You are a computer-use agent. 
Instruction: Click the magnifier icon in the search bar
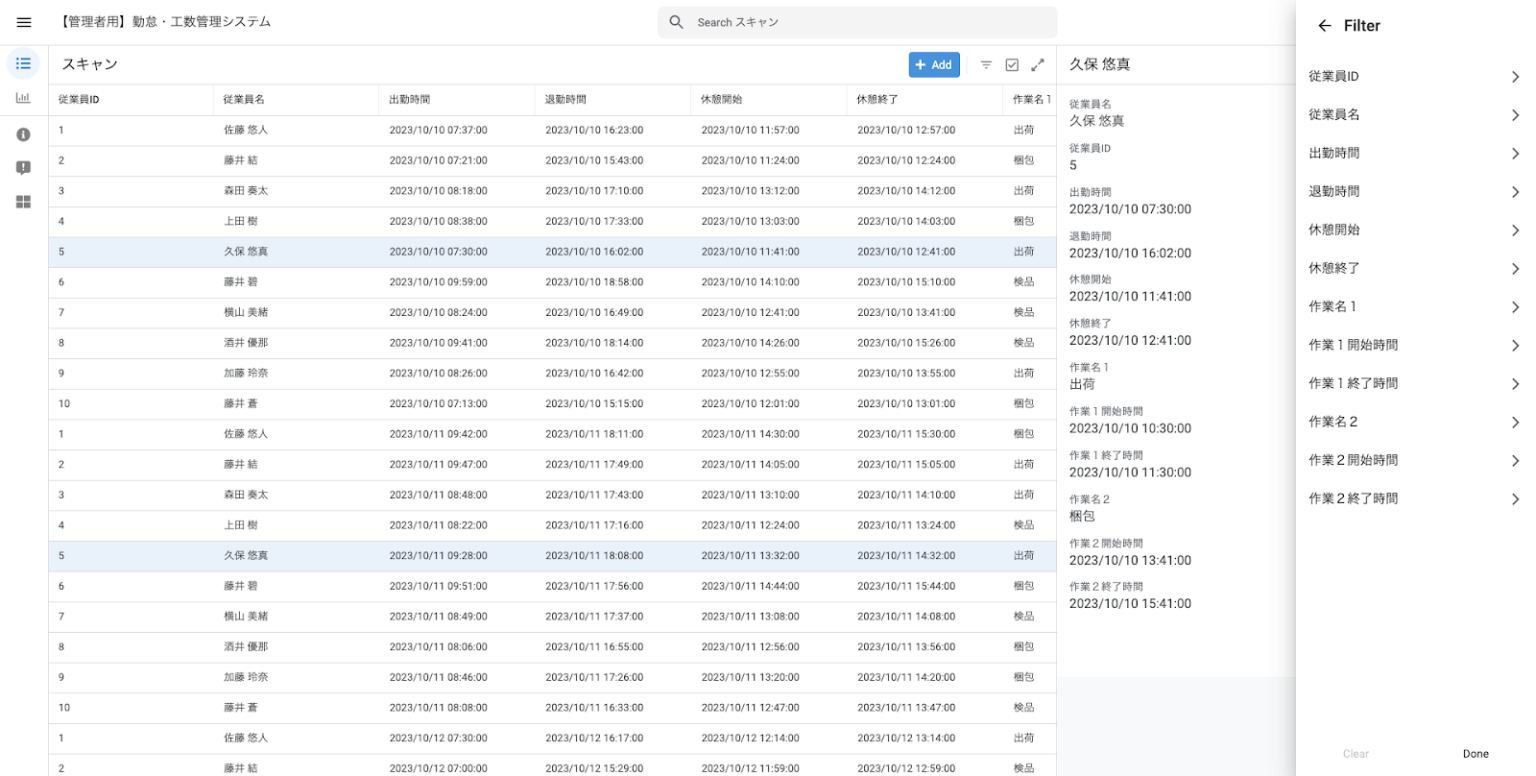tap(676, 21)
